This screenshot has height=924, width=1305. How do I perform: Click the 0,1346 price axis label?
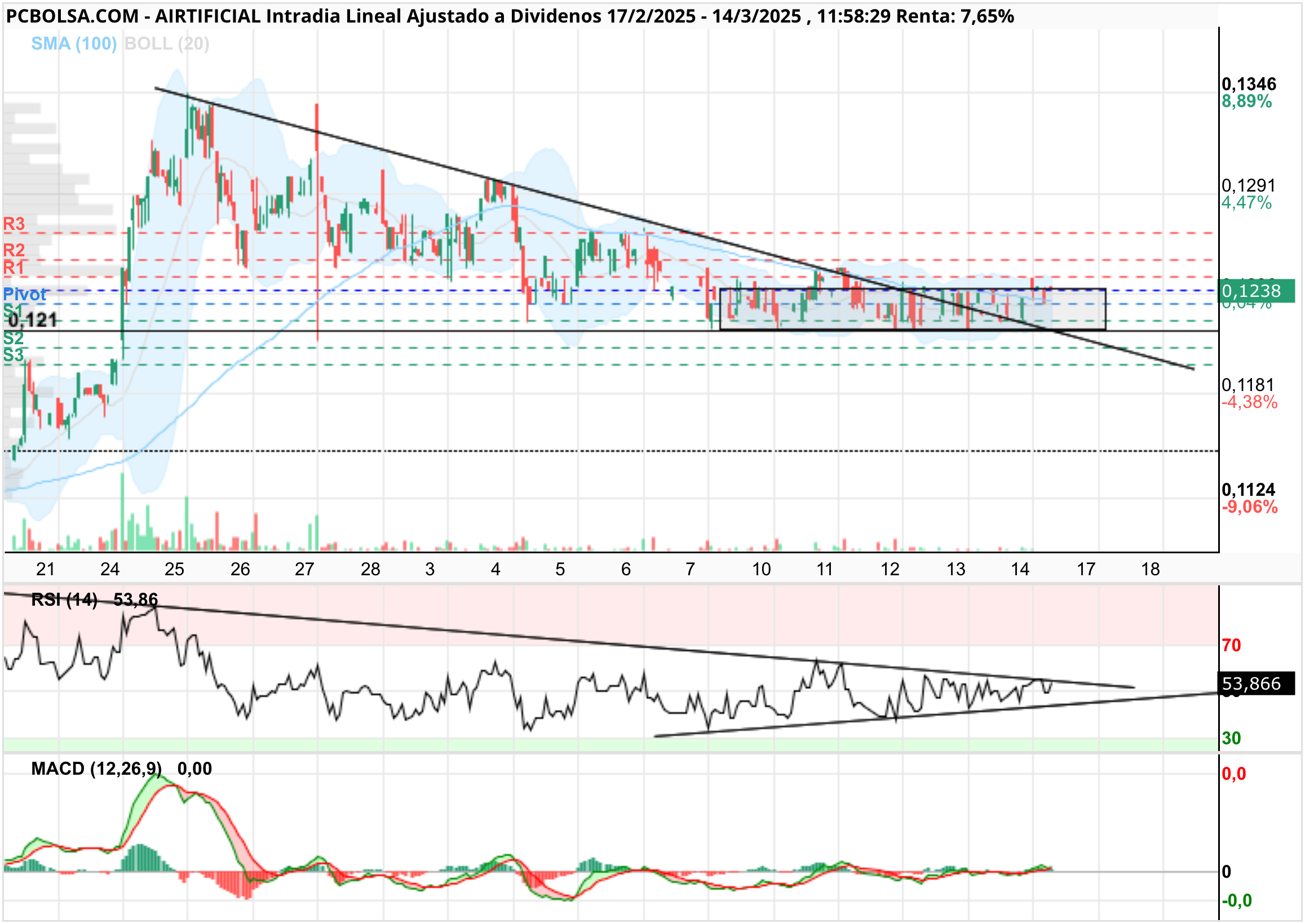coord(1249,84)
